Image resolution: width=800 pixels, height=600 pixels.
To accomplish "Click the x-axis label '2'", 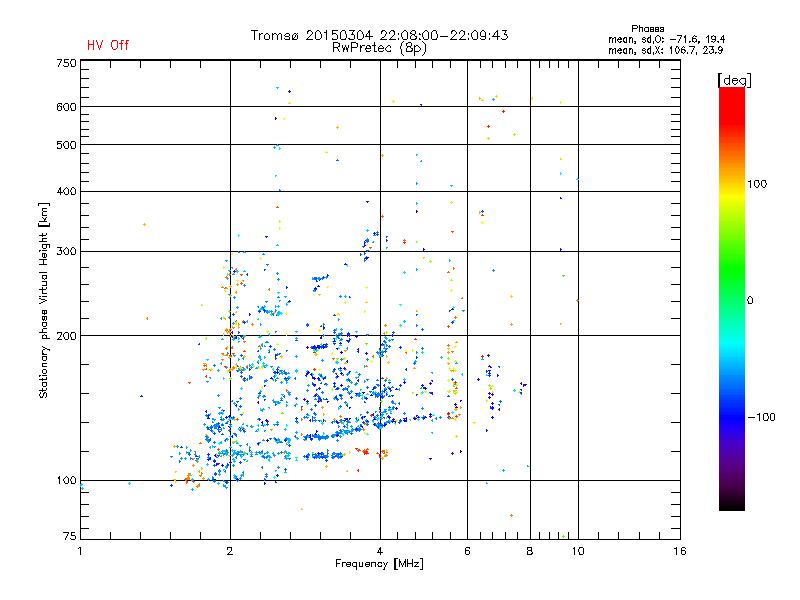I will coord(230,551).
